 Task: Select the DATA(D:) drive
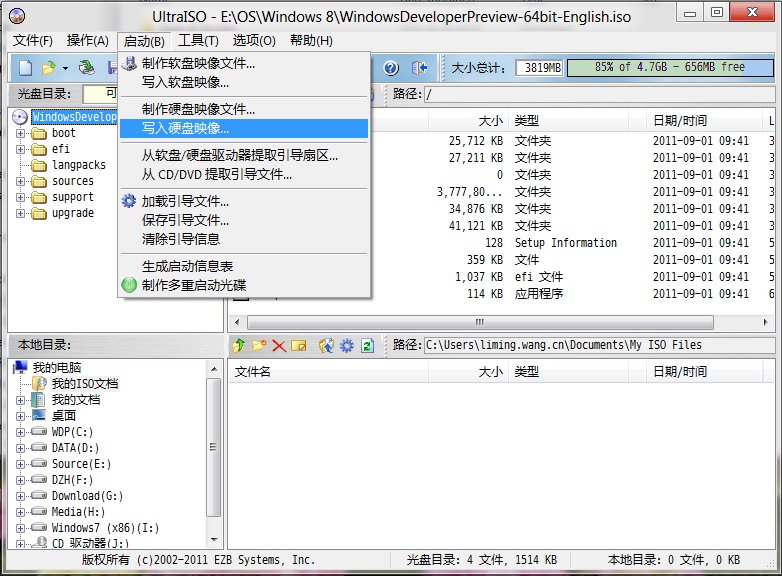[75, 448]
